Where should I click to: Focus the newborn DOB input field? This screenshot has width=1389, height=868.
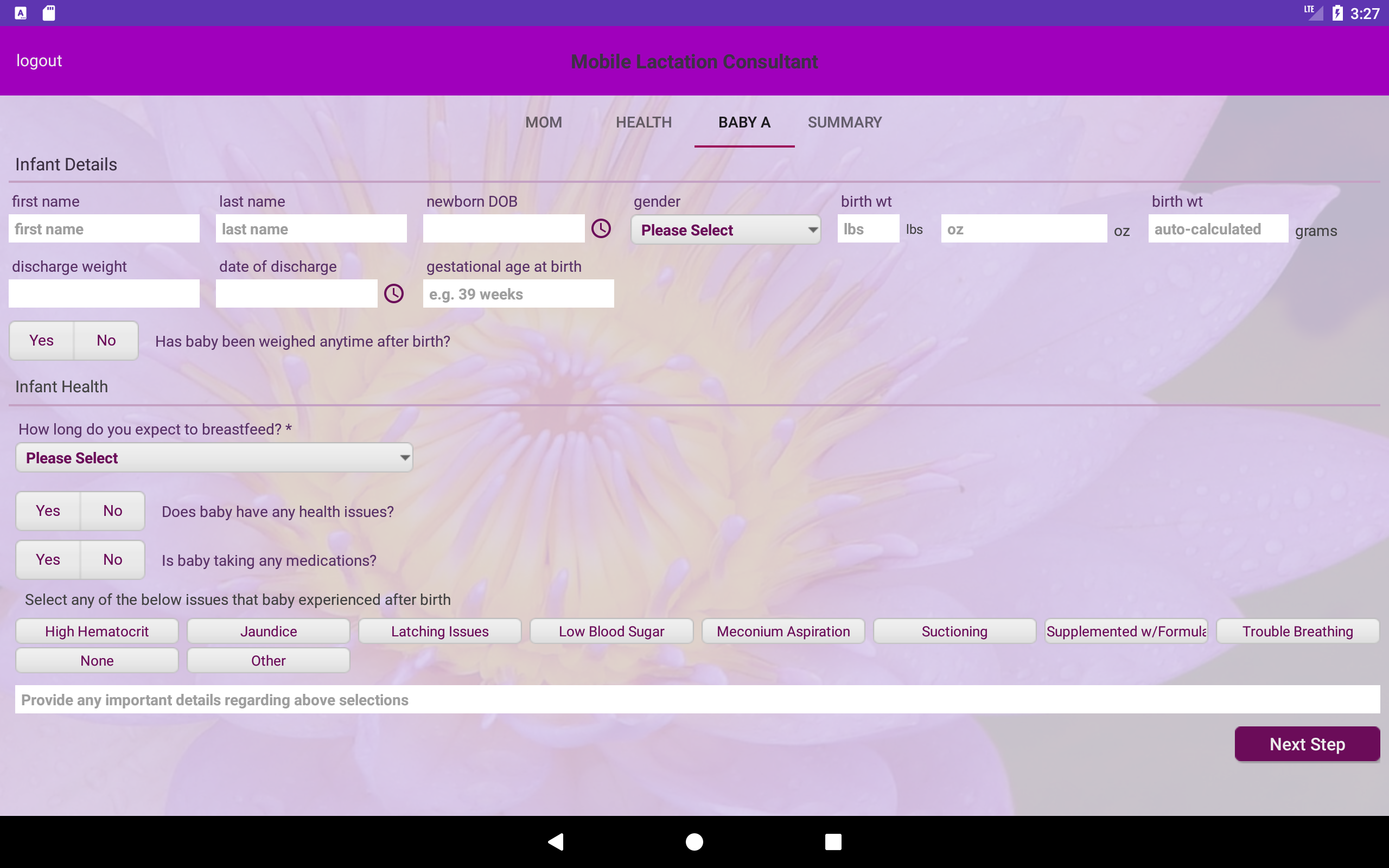click(504, 228)
